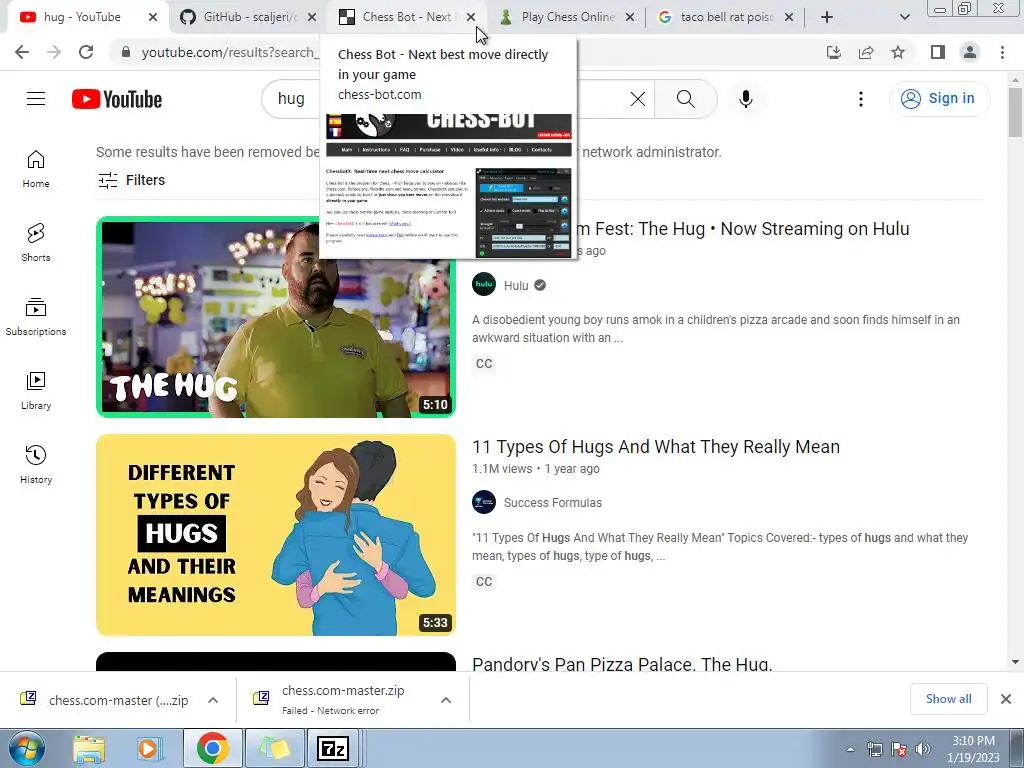Open Pandory's Pan Pizza Palace video title
Screen dimensions: 1024x768
pyautogui.click(x=622, y=664)
